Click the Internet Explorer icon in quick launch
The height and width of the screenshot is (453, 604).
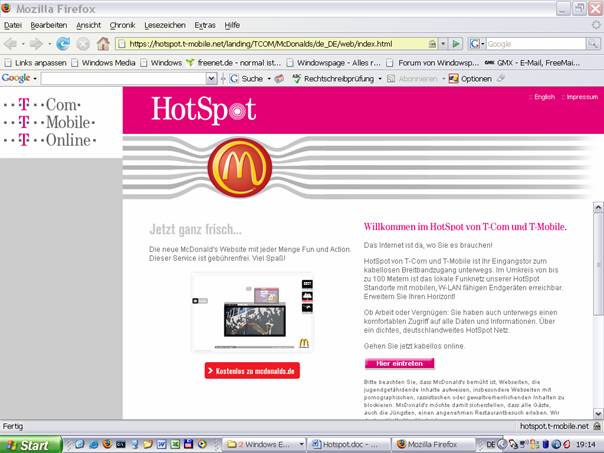[x=94, y=444]
